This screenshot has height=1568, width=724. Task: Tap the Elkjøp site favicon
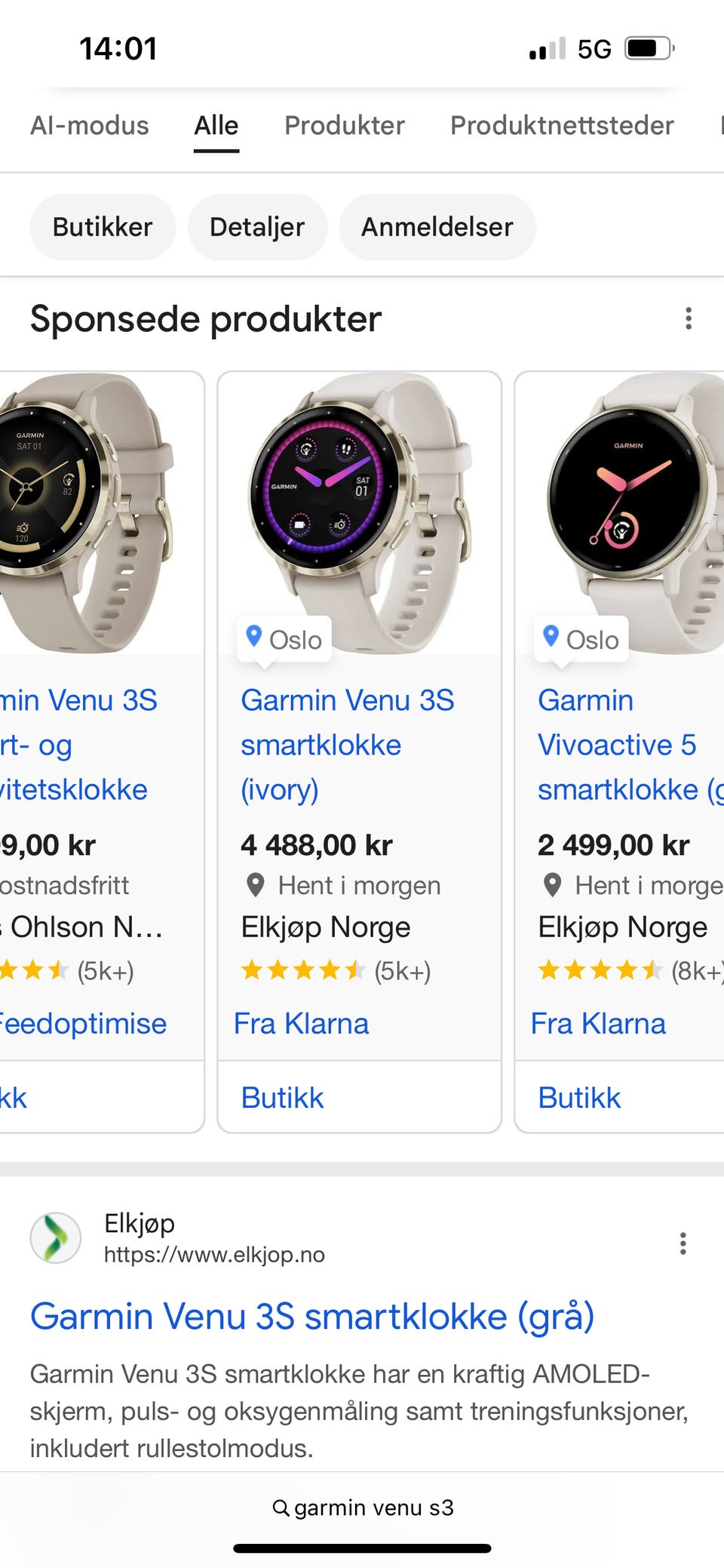(56, 1237)
